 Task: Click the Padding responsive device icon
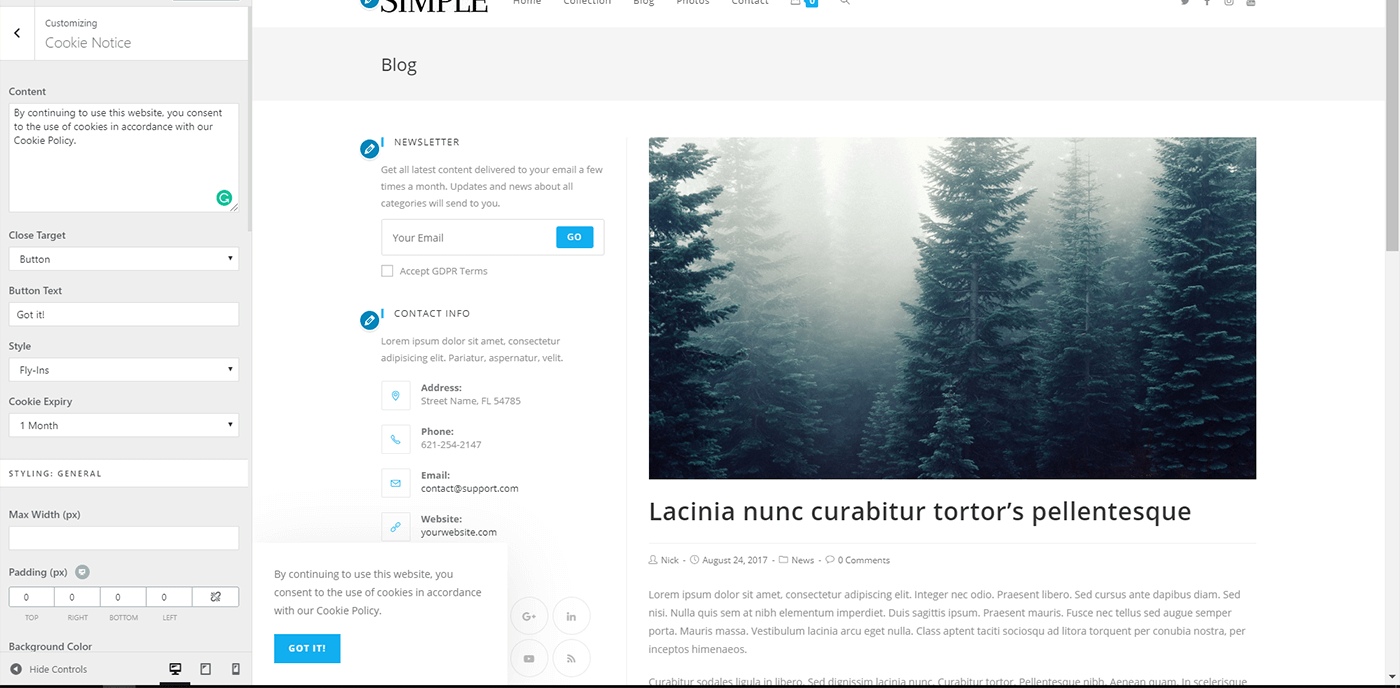[83, 572]
